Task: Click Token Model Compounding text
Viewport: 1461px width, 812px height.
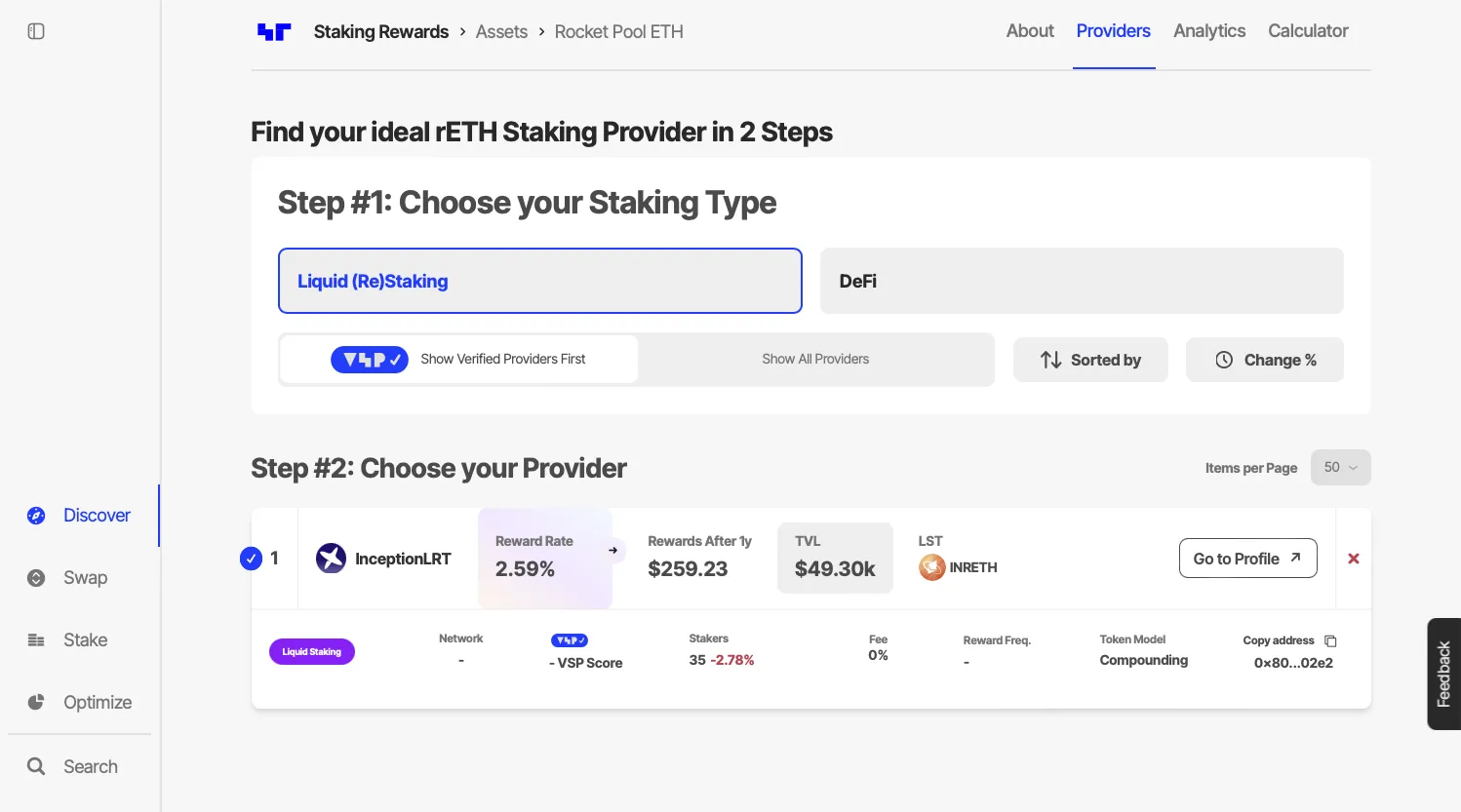Action: (1144, 660)
